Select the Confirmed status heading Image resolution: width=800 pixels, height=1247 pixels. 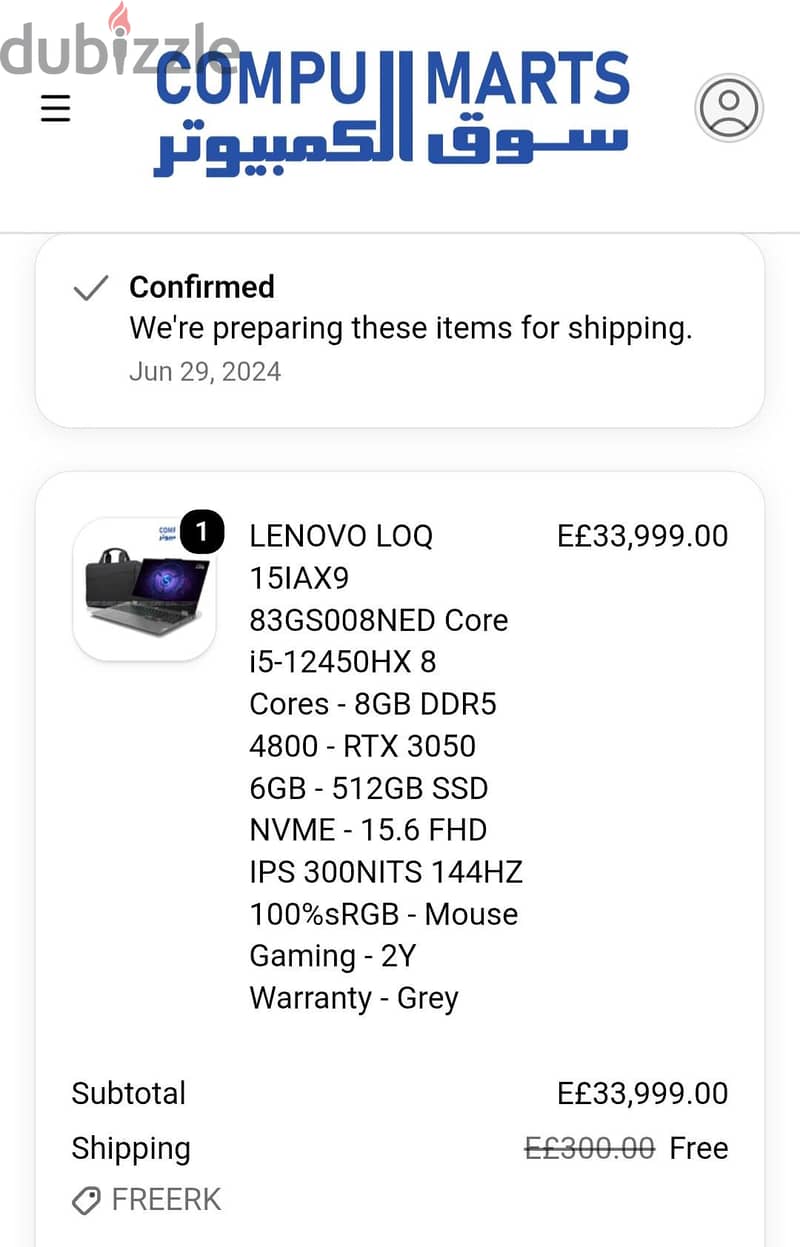point(202,287)
